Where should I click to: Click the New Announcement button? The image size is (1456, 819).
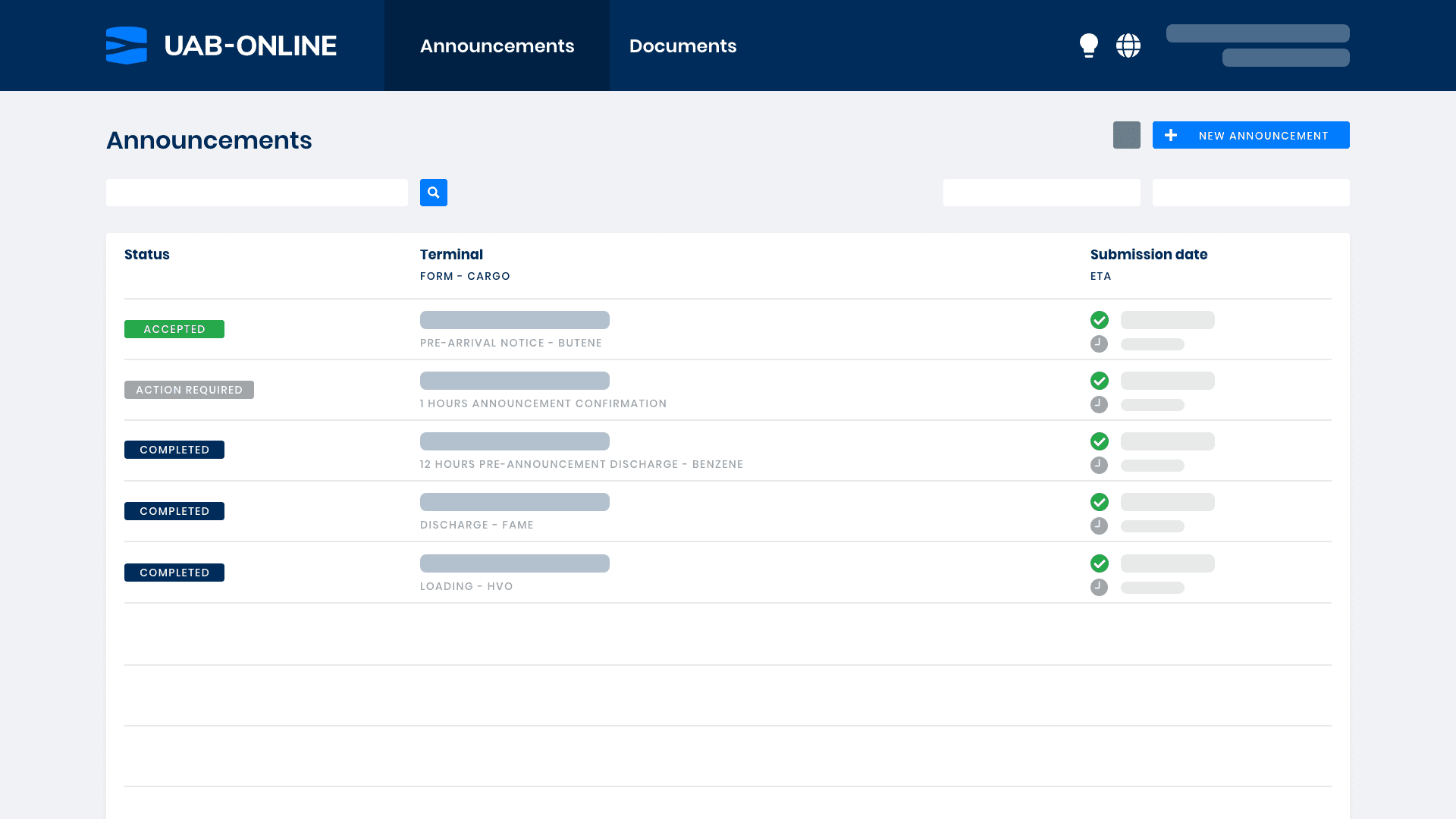click(1250, 135)
